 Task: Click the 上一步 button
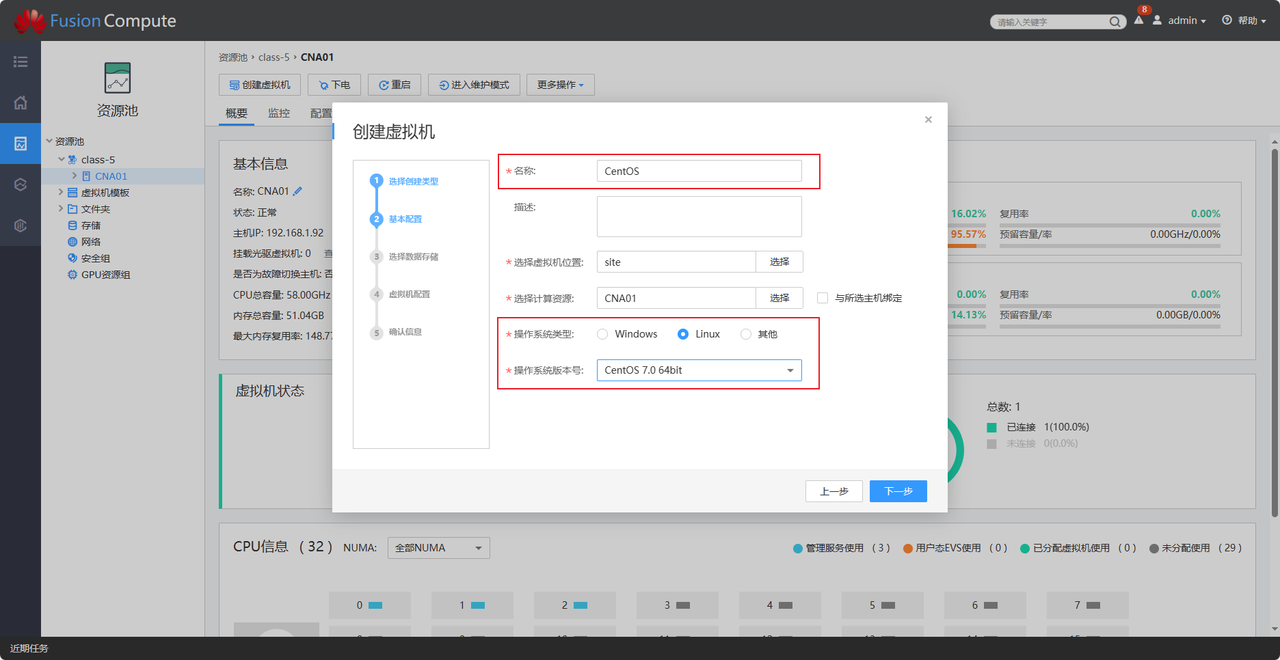[x=834, y=491]
